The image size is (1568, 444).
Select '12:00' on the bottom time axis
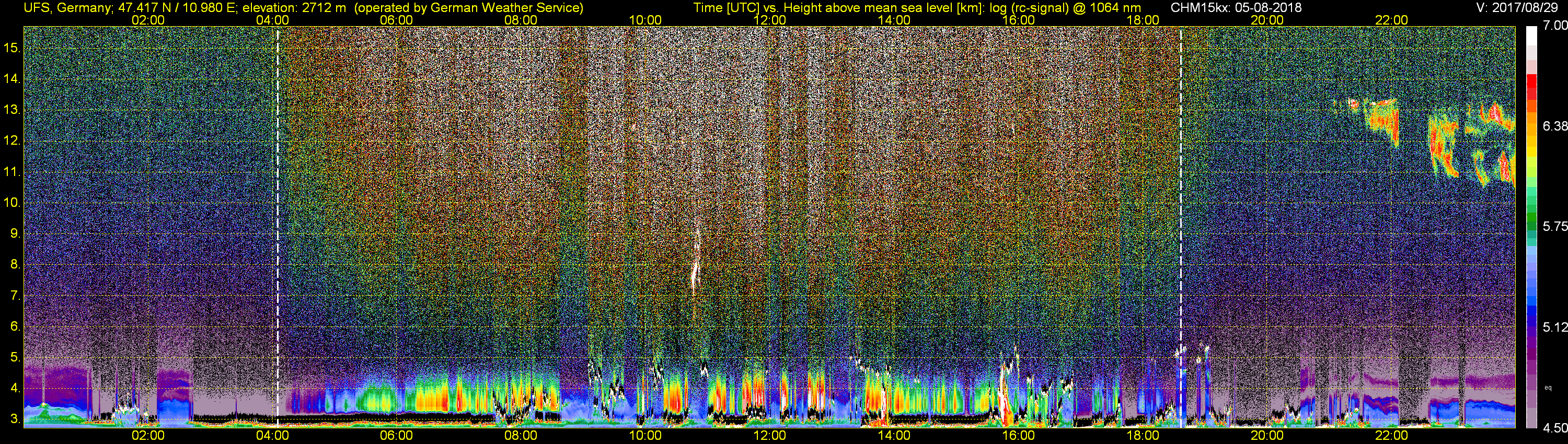[x=769, y=436]
